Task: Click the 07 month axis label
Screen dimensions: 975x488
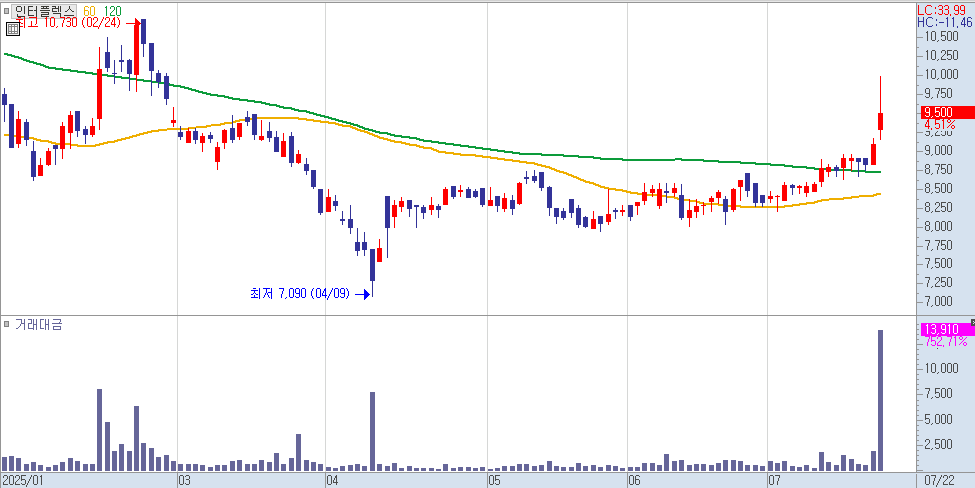Action: pos(774,481)
